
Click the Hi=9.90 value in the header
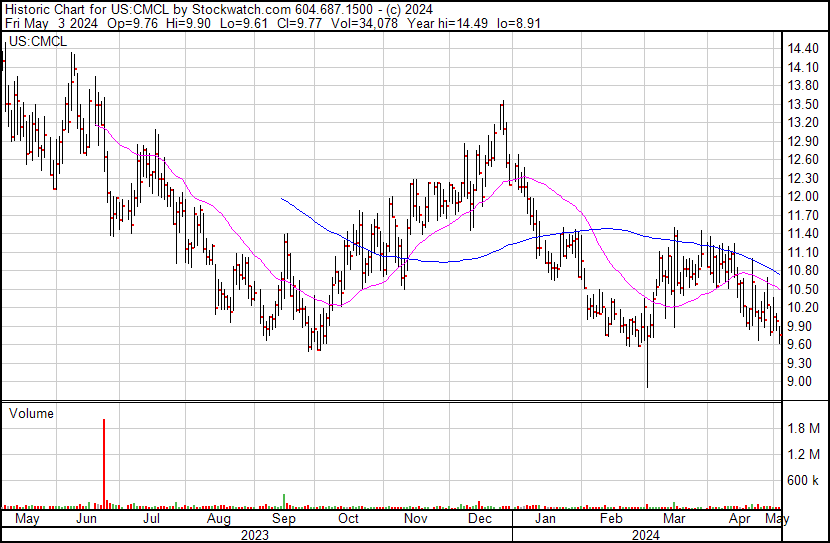(187, 23)
